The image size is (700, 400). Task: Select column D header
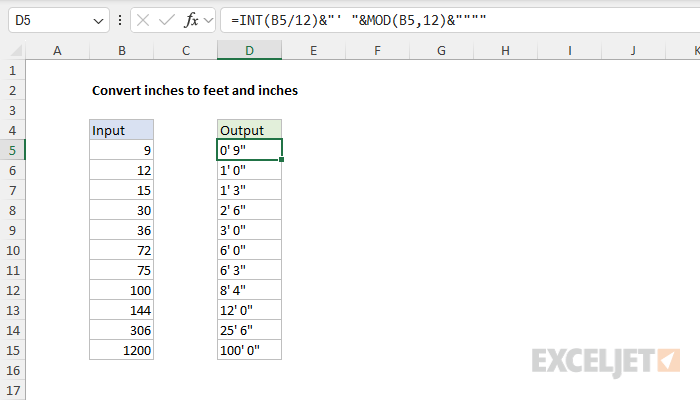pyautogui.click(x=249, y=50)
